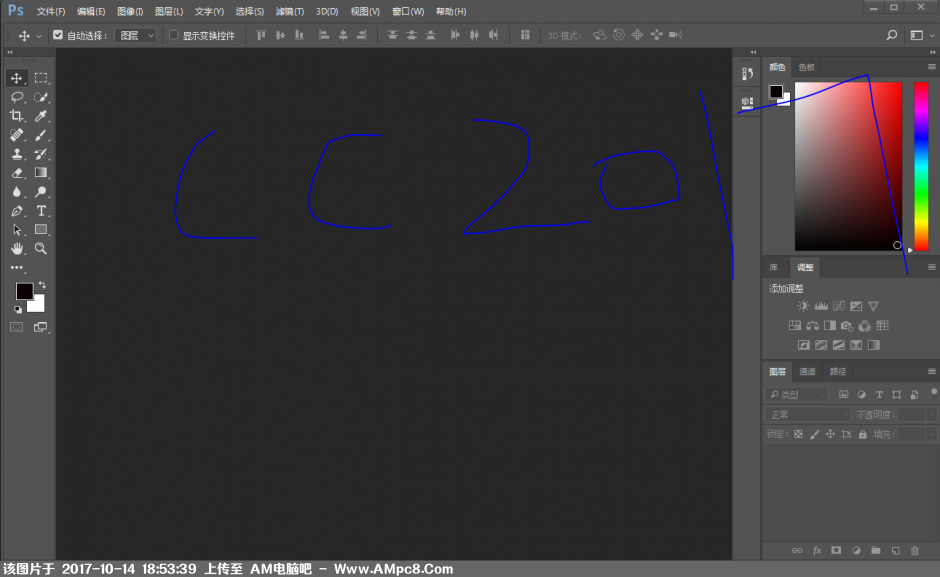Select the Quick Selection tool
Viewport: 940px width, 577px height.
(41, 97)
